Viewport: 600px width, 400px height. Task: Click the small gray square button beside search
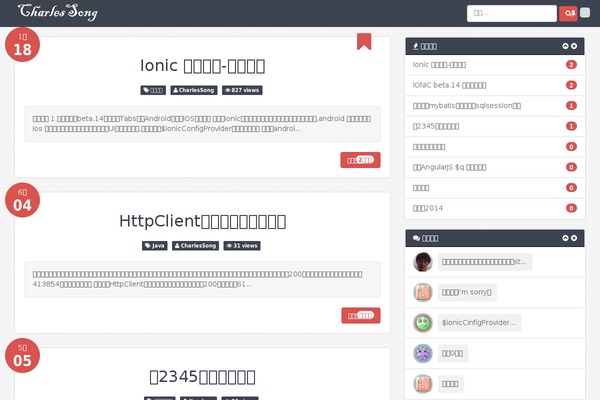pyautogui.click(x=585, y=13)
